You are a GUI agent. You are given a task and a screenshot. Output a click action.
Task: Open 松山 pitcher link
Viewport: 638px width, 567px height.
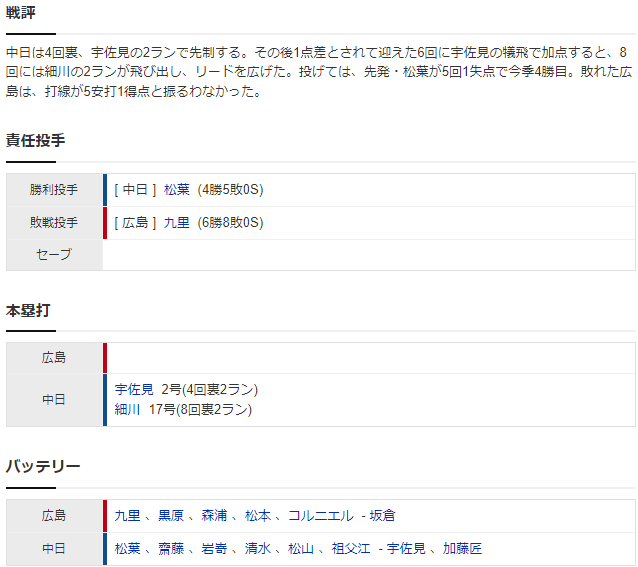click(301, 548)
